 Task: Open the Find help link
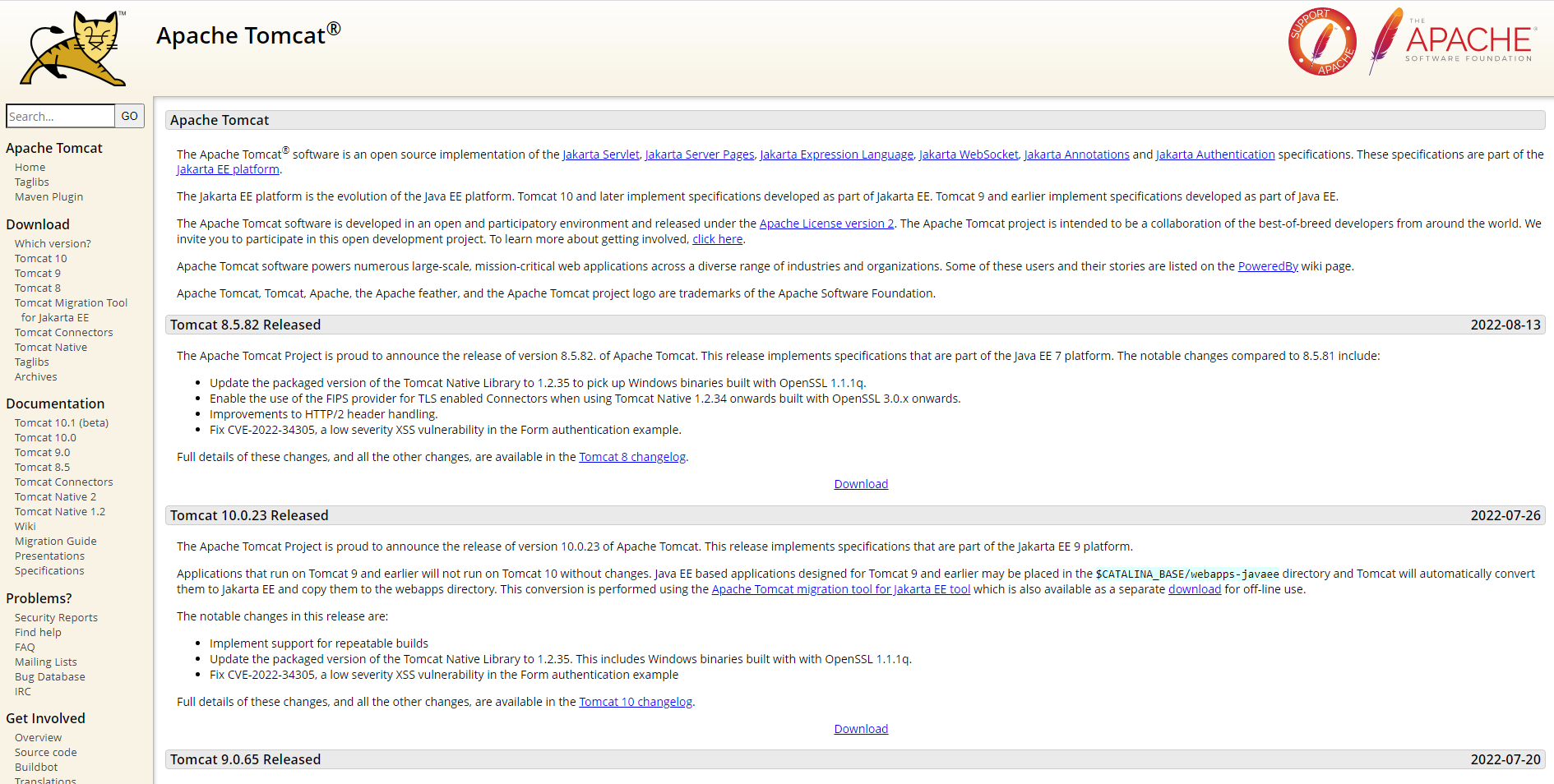[x=38, y=632]
